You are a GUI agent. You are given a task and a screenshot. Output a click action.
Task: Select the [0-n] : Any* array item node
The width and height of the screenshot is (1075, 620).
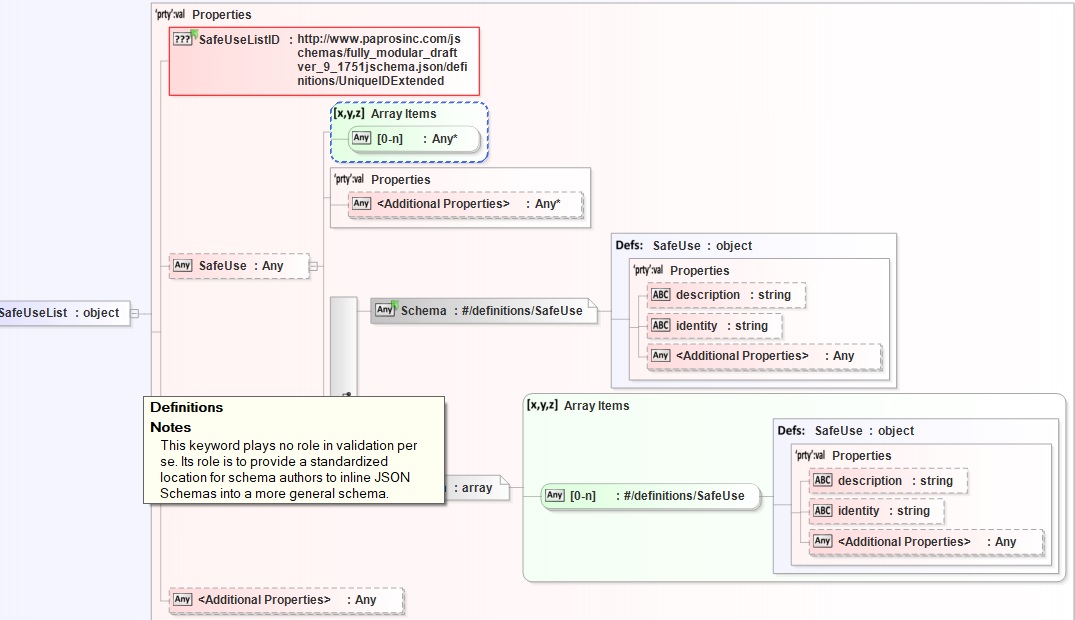[415, 139]
